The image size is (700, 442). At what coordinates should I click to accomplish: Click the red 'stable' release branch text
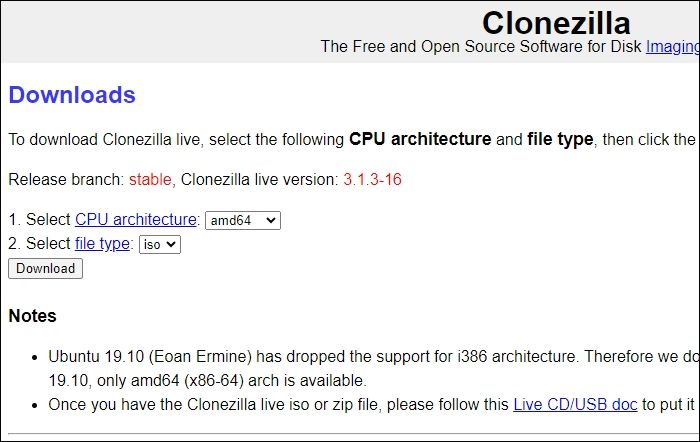tap(150, 180)
